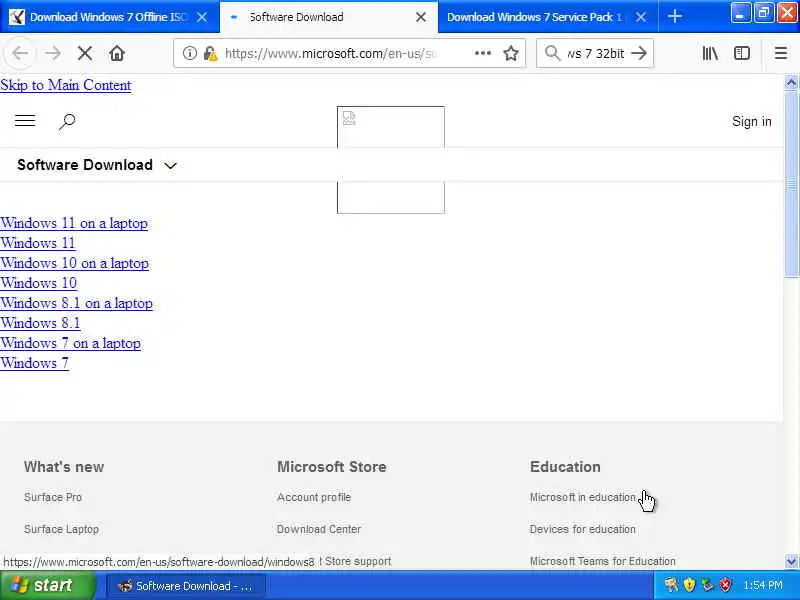This screenshot has width=800, height=600.
Task: Open Microsoft Teams for Education link
Action: tap(603, 561)
